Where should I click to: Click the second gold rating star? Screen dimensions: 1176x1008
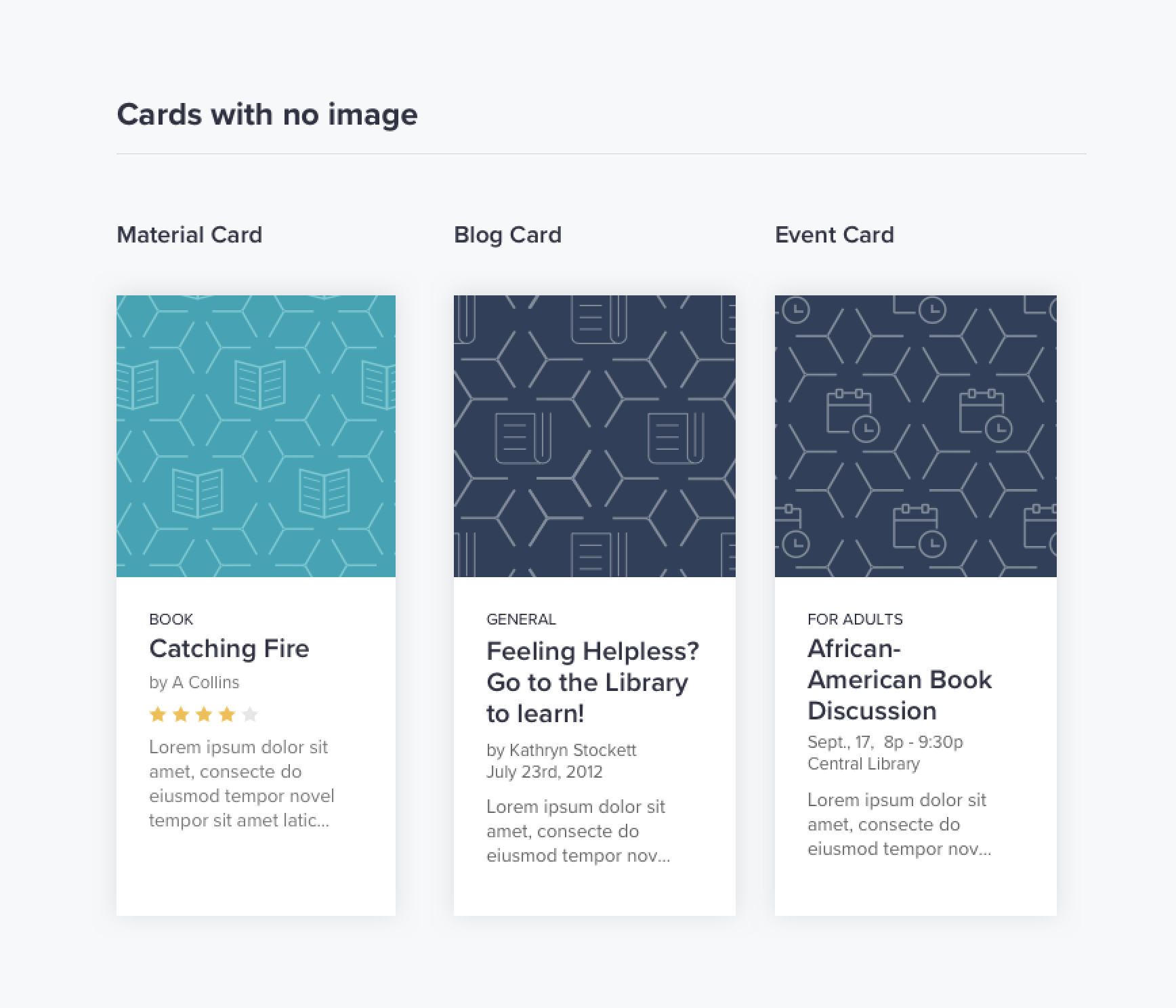(181, 714)
